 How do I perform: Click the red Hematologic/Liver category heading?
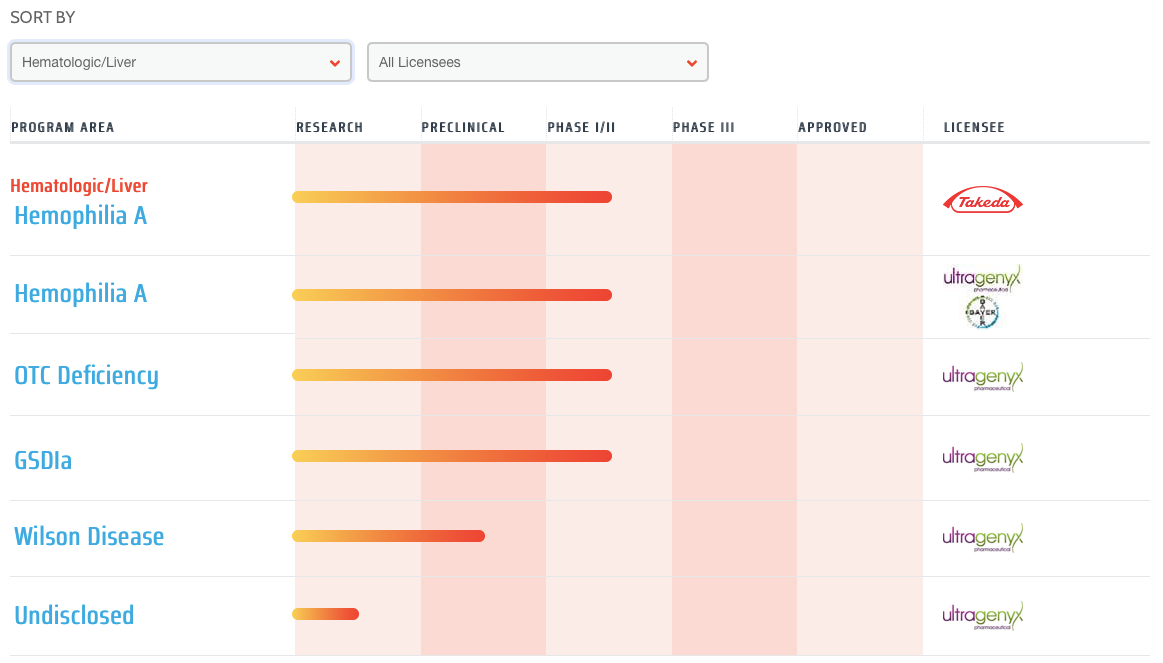(x=79, y=186)
